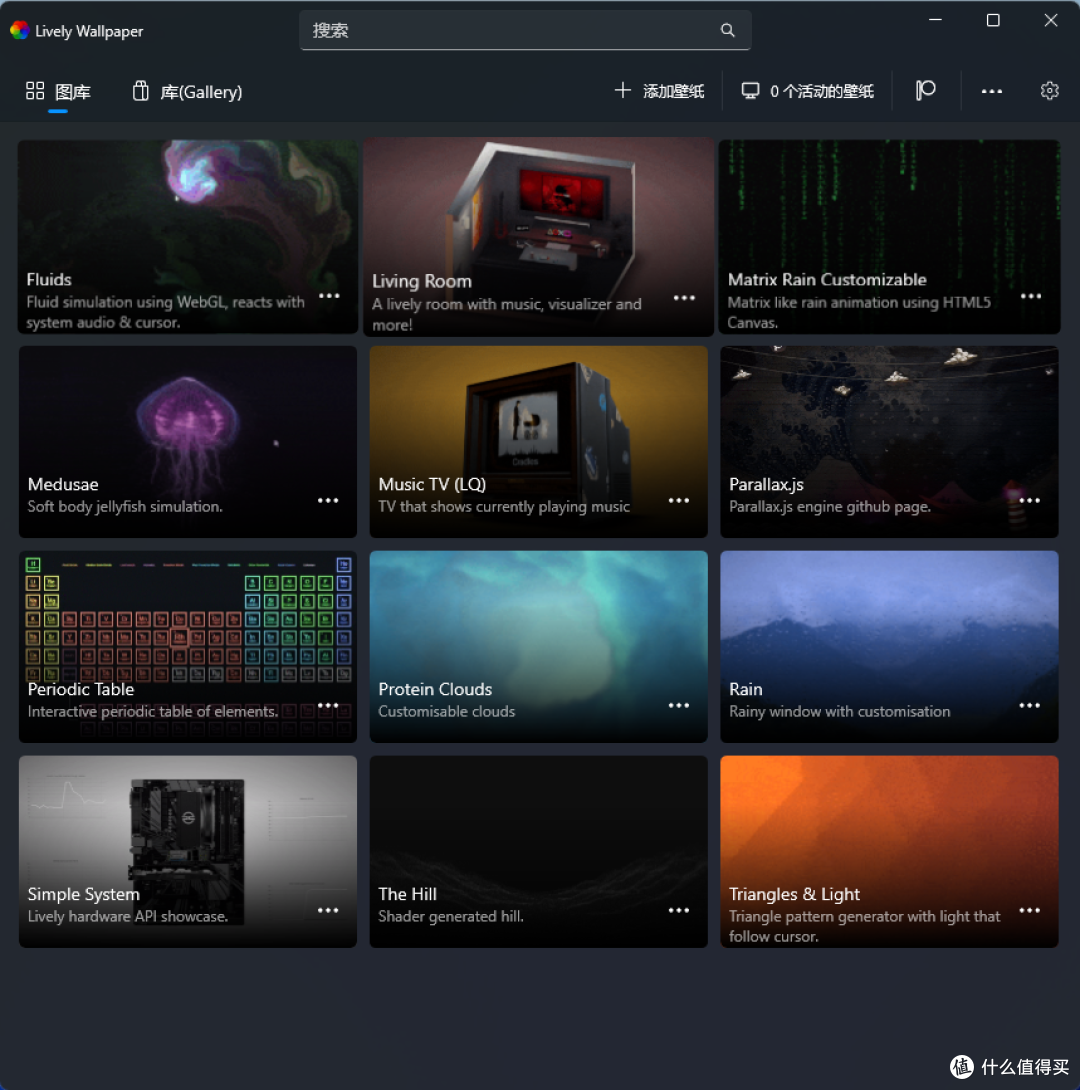Open the active wallpapers monitor icon
Viewport: 1080px width, 1090px height.
(750, 91)
